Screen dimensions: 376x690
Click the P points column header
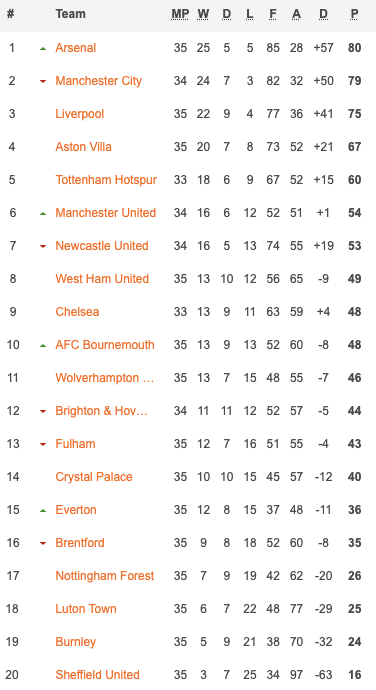click(x=354, y=14)
